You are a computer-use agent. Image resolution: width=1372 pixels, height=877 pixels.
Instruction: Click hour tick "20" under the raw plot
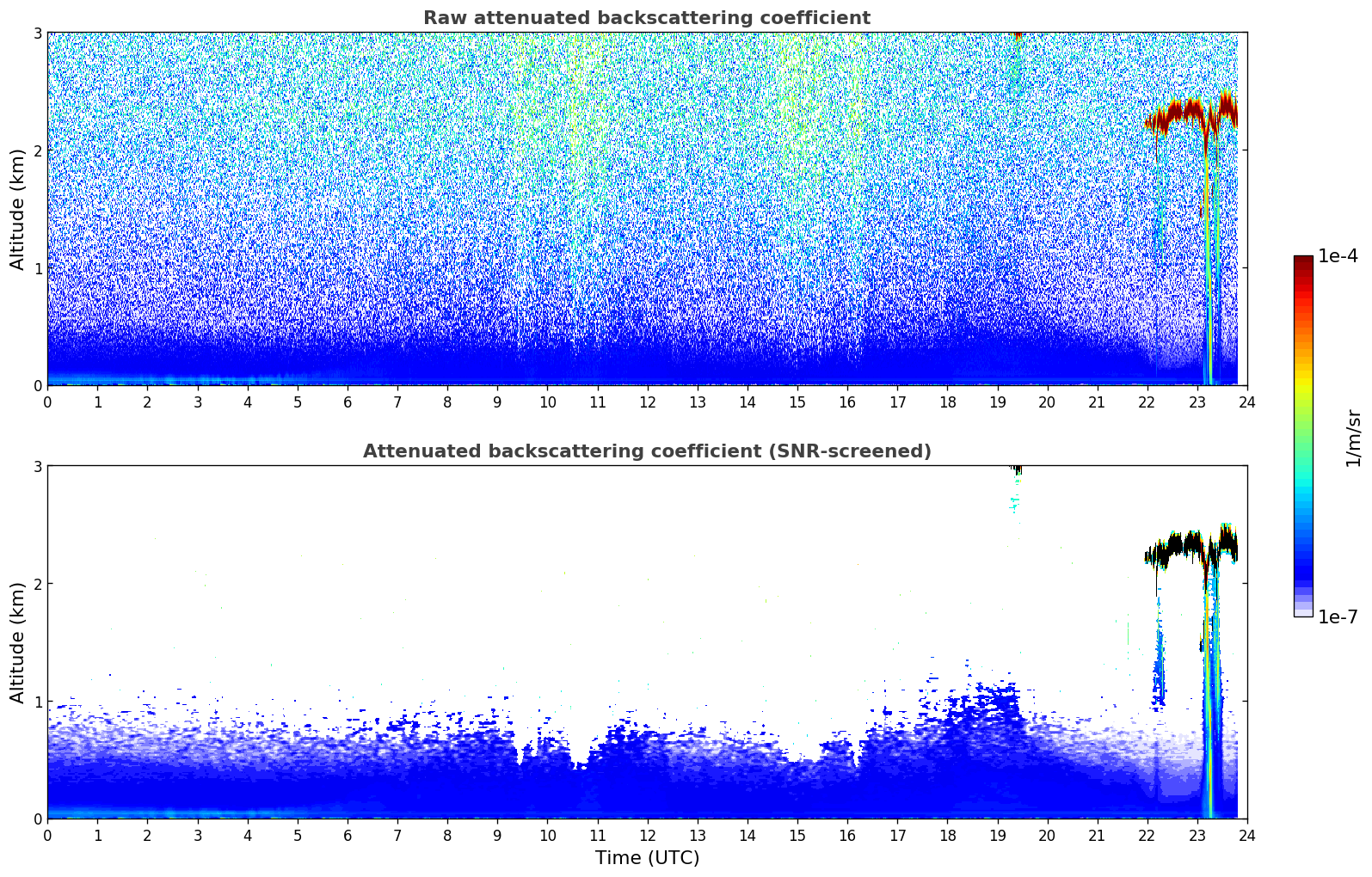(1047, 402)
